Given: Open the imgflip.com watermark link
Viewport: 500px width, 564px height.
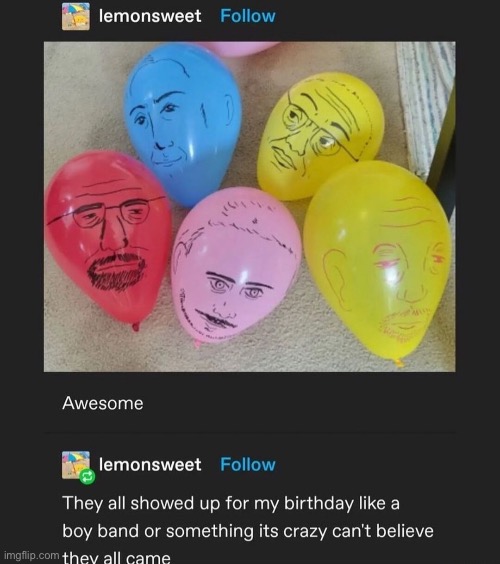Looking at the screenshot, I should pyautogui.click(x=31, y=556).
